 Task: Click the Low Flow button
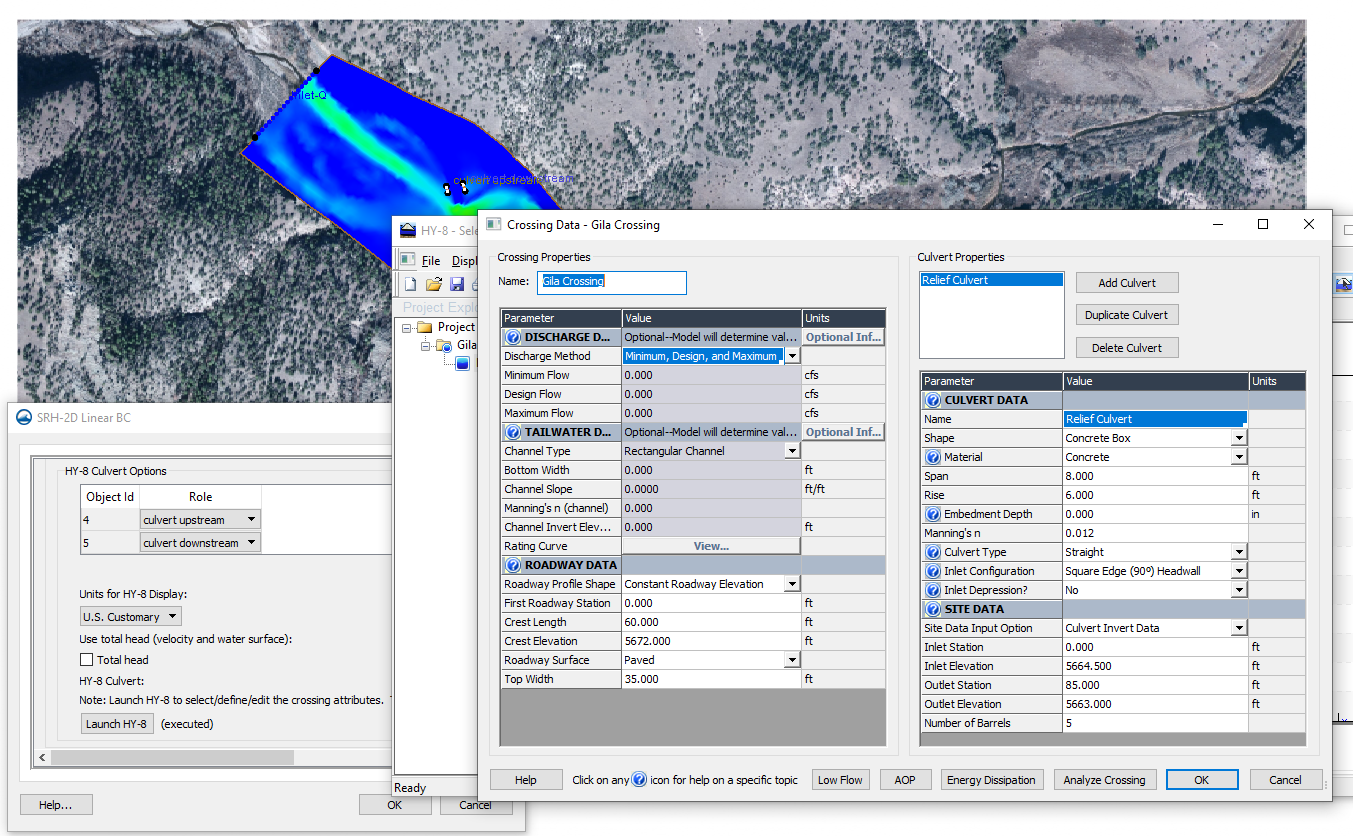pyautogui.click(x=840, y=780)
